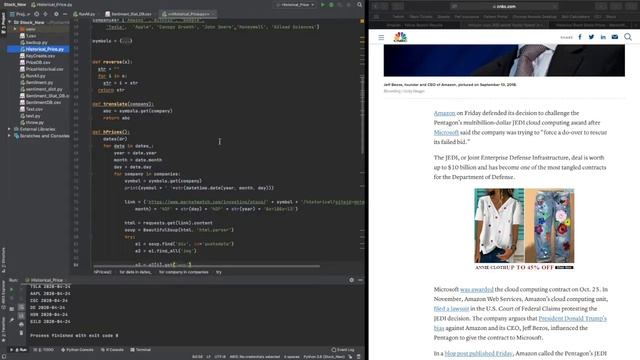The image size is (640, 360).
Task: Open the 'filed a lawsuit' article link
Action: (x=451, y=309)
